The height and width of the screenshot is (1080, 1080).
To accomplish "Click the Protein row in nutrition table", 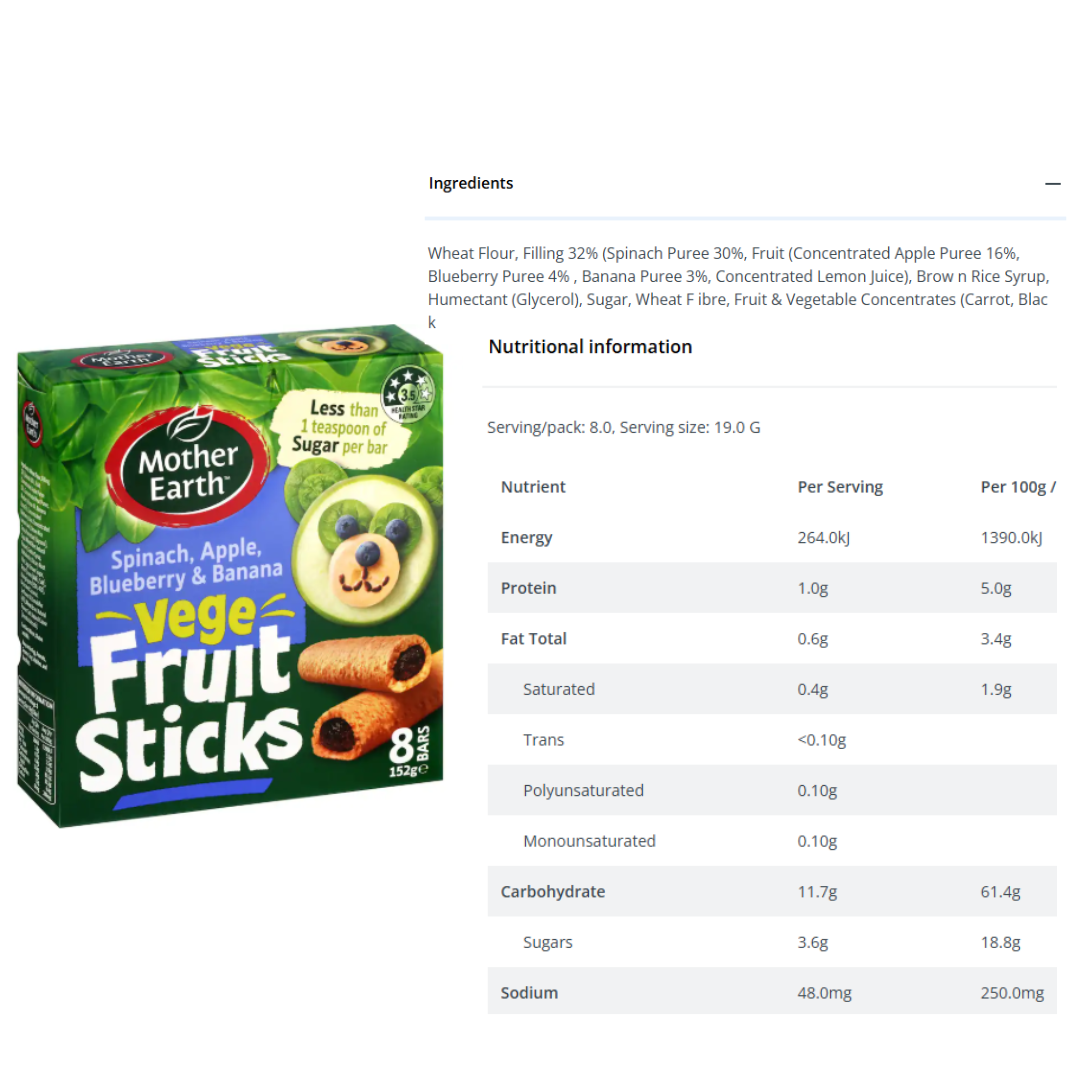I will tap(529, 588).
